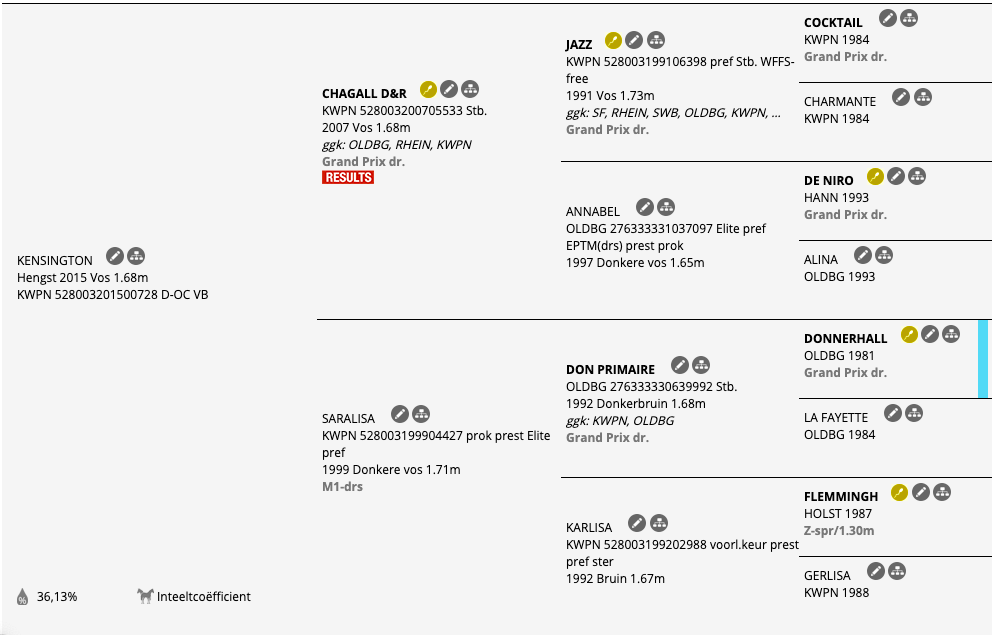Click the yellow sperm icon next to CHAGALL D&R
Screen dimensions: 993x635
[x=428, y=89]
